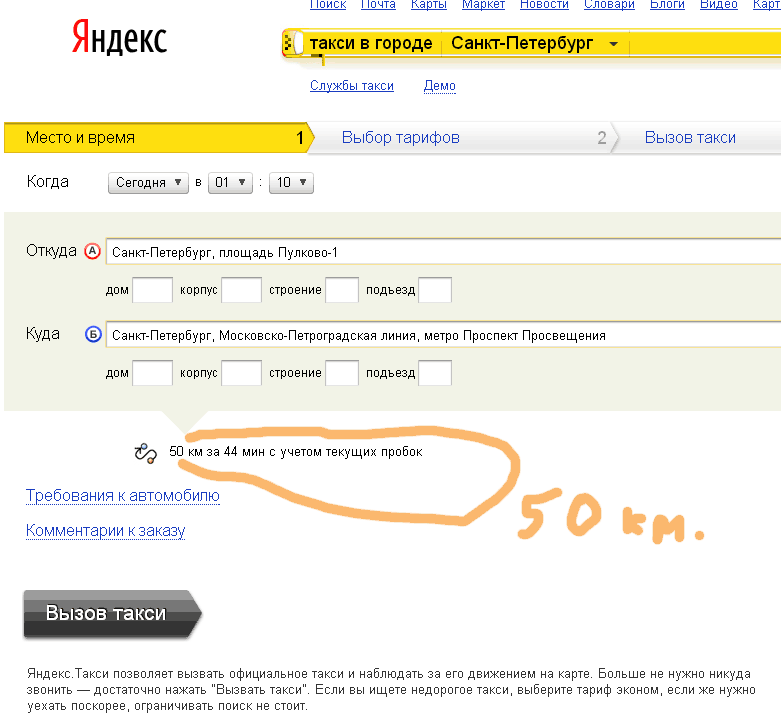This screenshot has width=781, height=724.
Task: Expand Требования к автомобилю
Action: tap(123, 495)
